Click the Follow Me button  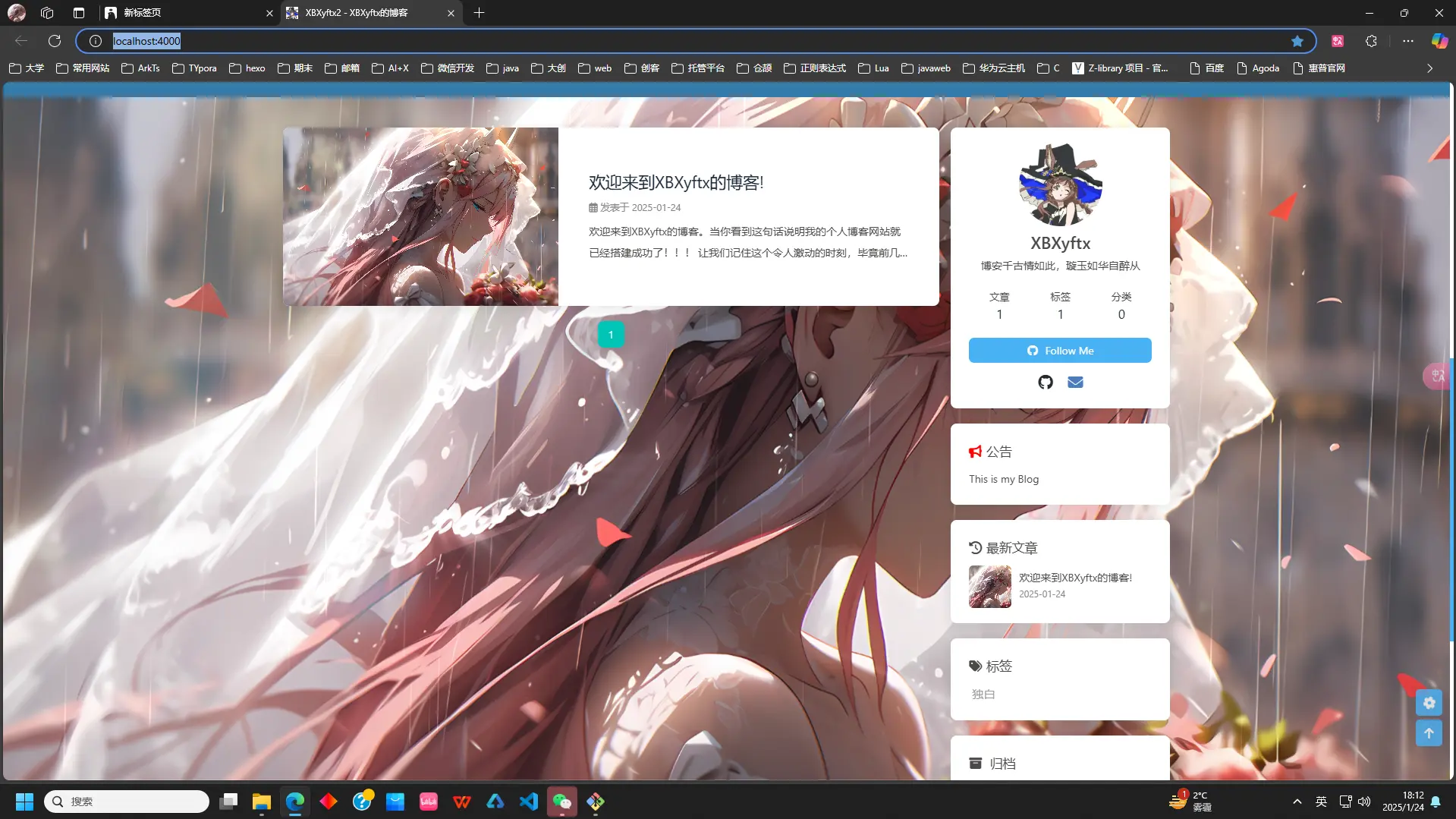tap(1060, 351)
